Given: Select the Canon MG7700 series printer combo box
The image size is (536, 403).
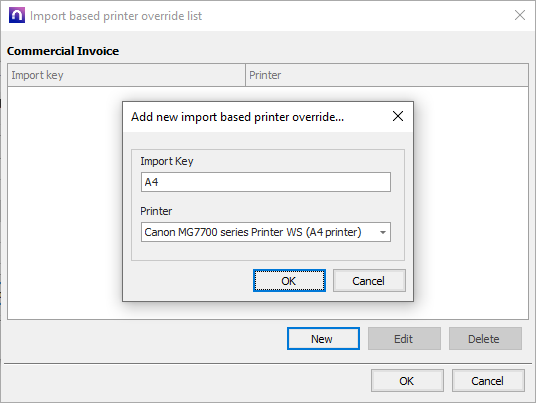Looking at the screenshot, I should [x=266, y=232].
